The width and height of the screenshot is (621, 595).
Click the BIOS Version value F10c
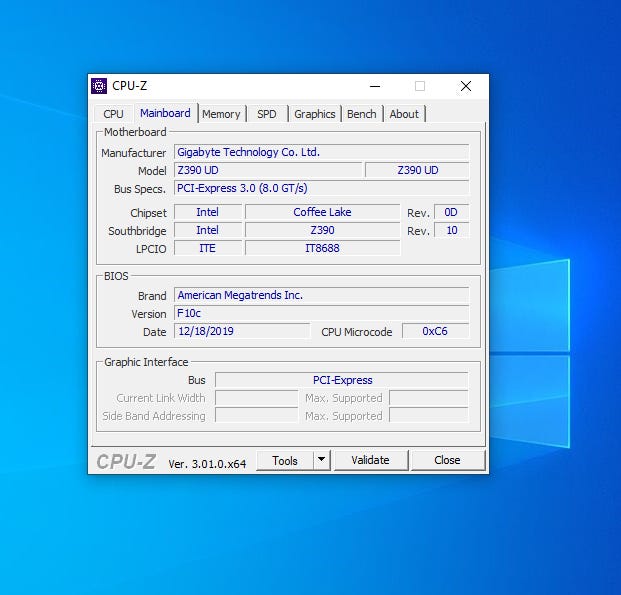[322, 313]
